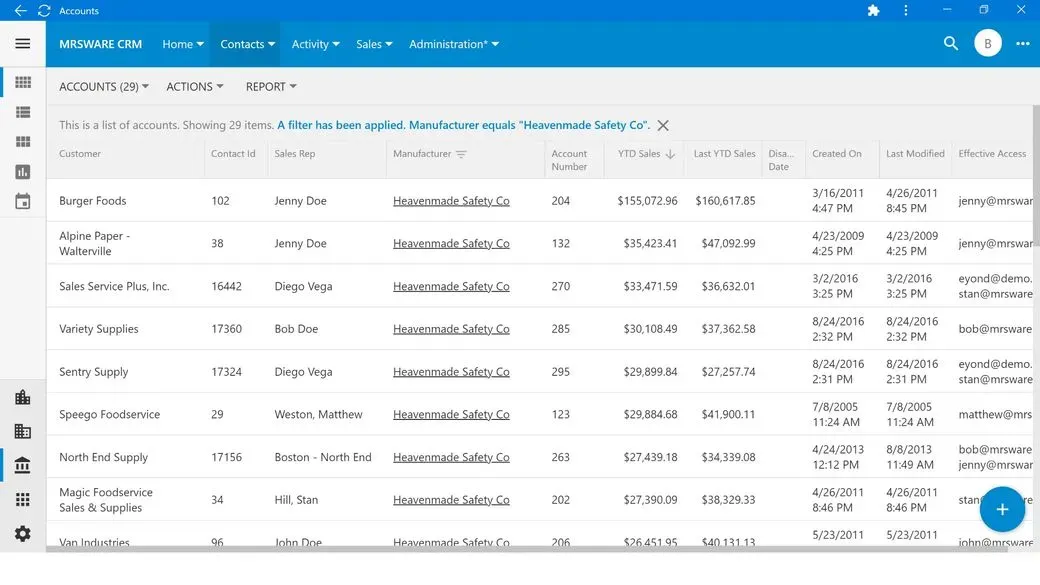Open settings gear in the sidebar
The height and width of the screenshot is (585, 1040).
(23, 534)
